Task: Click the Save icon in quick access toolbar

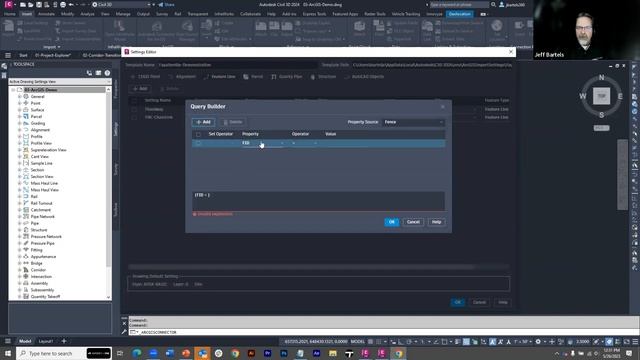Action: (38, 4)
